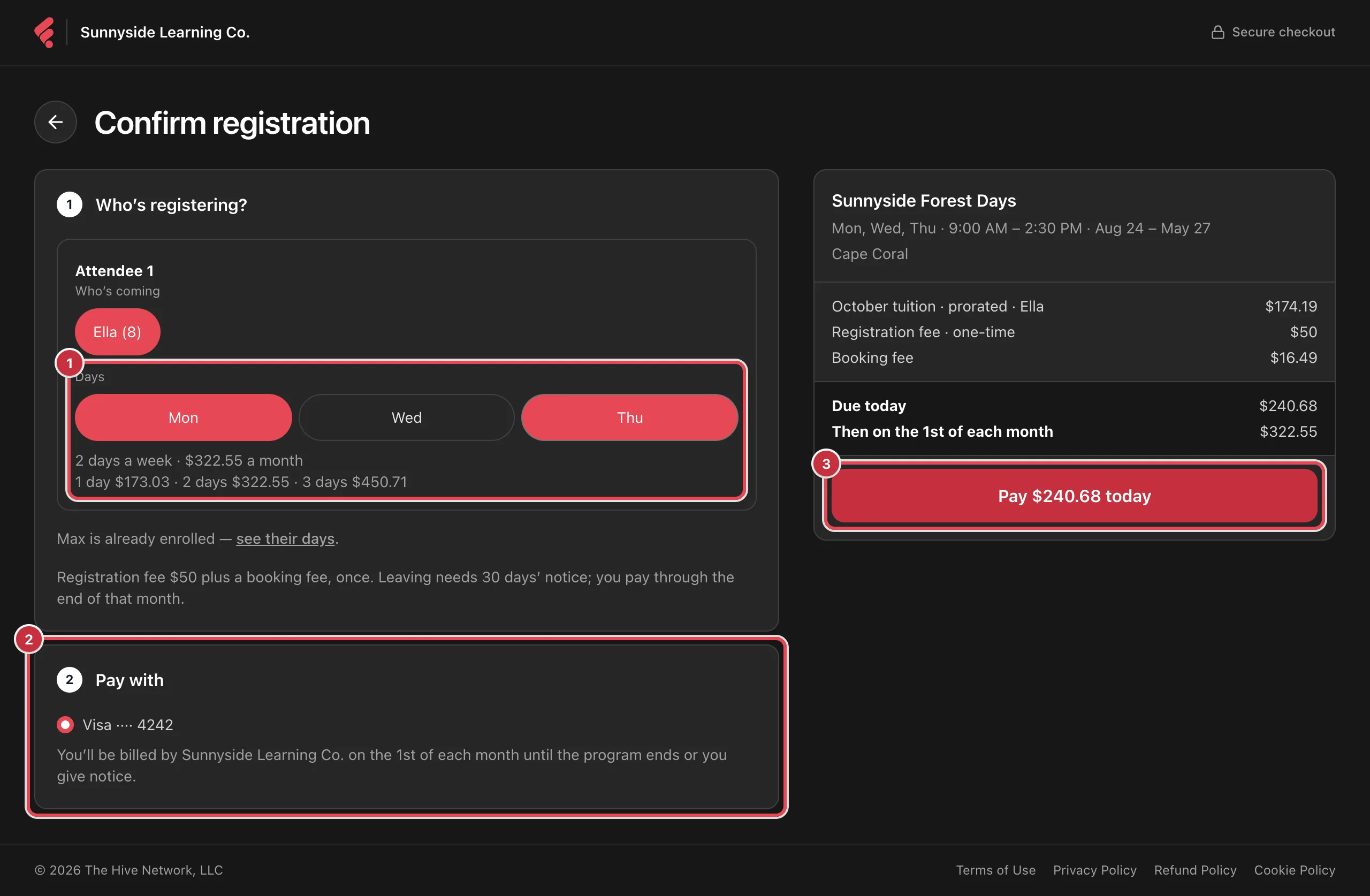Deselect the Thu day option
The height and width of the screenshot is (896, 1370).
click(630, 417)
